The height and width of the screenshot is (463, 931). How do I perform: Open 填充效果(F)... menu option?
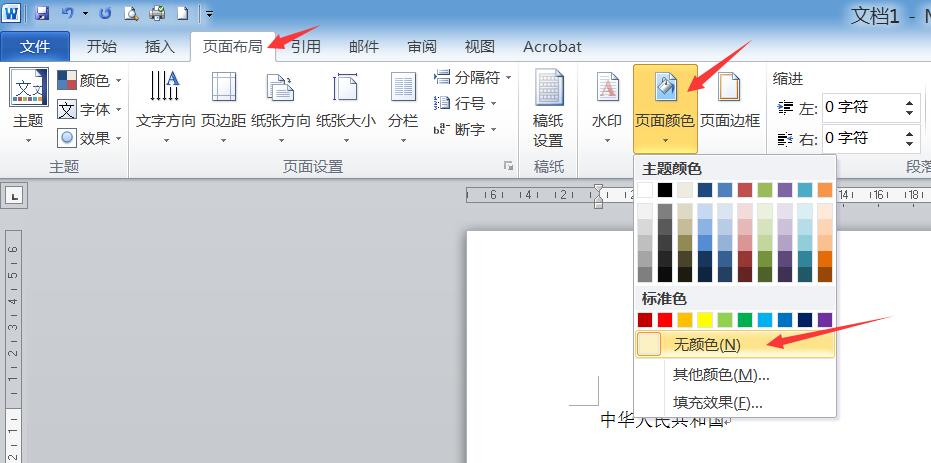tap(735, 403)
